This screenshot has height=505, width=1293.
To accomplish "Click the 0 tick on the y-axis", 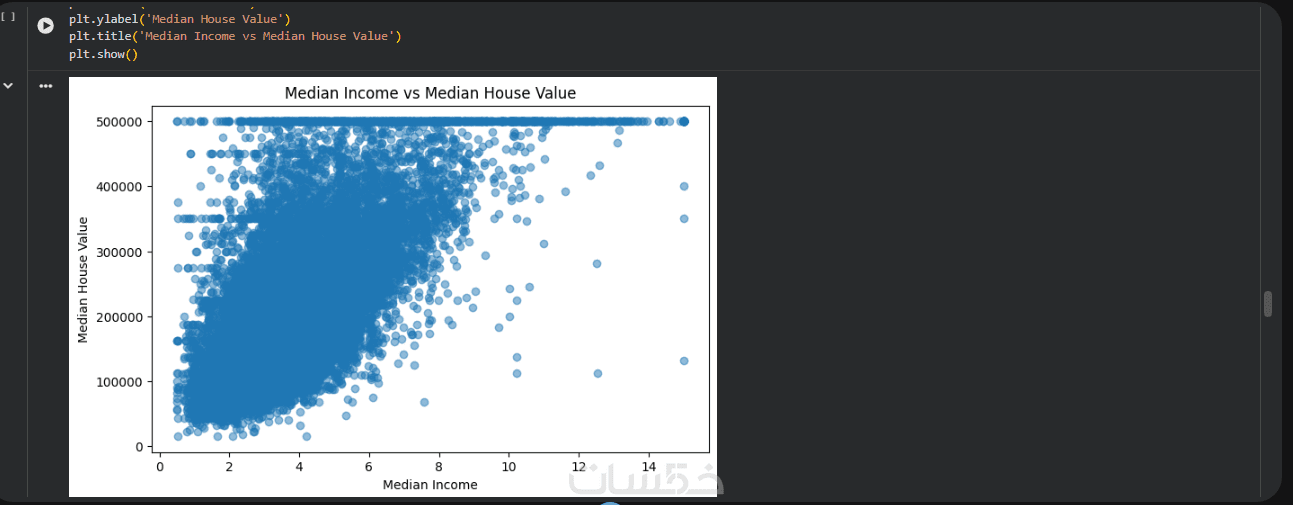I will click(x=140, y=447).
